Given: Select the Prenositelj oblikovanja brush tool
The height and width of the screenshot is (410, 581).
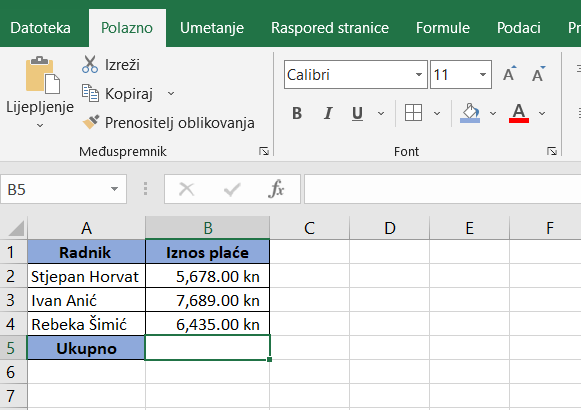Looking at the screenshot, I should [91, 122].
